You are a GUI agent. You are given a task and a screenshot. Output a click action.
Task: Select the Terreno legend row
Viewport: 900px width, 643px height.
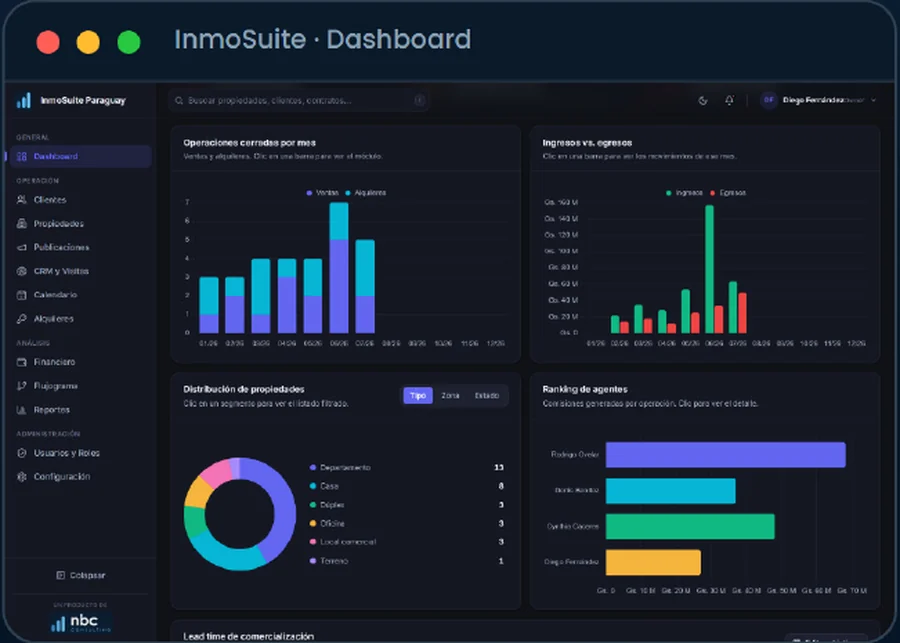[x=407, y=561]
